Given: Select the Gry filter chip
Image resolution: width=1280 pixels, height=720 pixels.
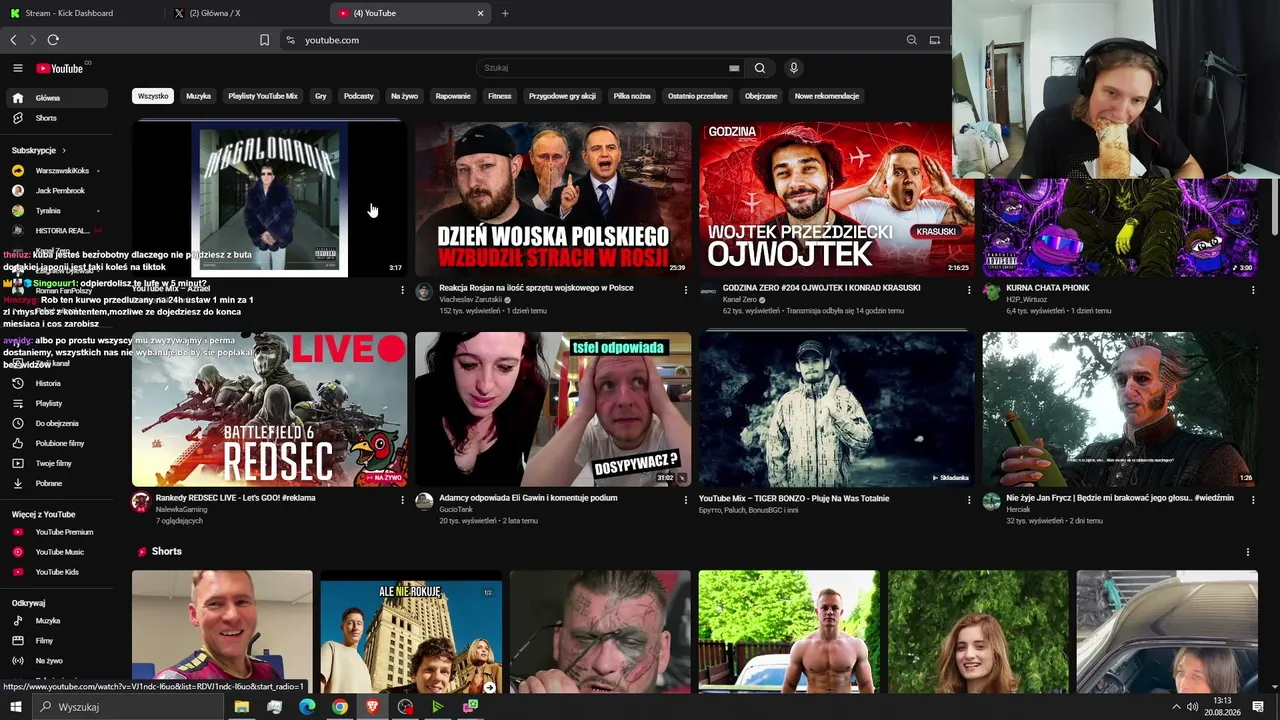Looking at the screenshot, I should (x=321, y=96).
